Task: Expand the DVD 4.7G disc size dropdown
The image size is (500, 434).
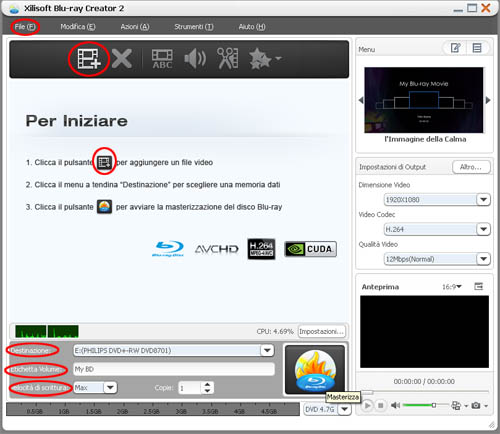Action: click(345, 409)
